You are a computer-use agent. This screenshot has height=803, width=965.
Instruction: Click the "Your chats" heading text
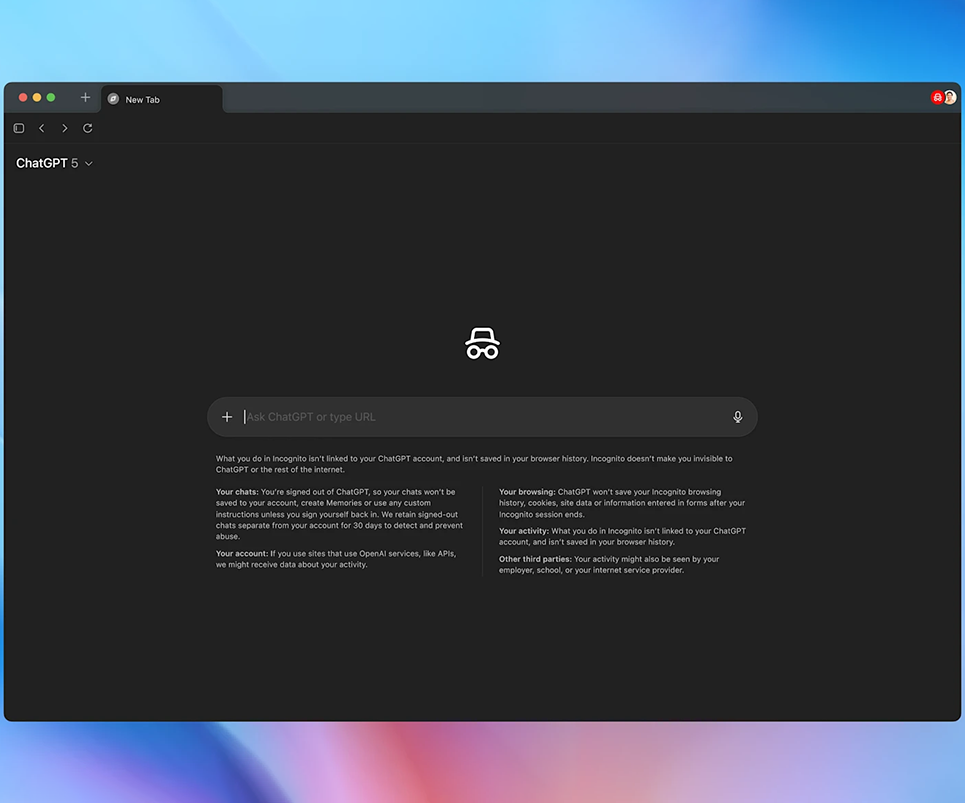(237, 492)
